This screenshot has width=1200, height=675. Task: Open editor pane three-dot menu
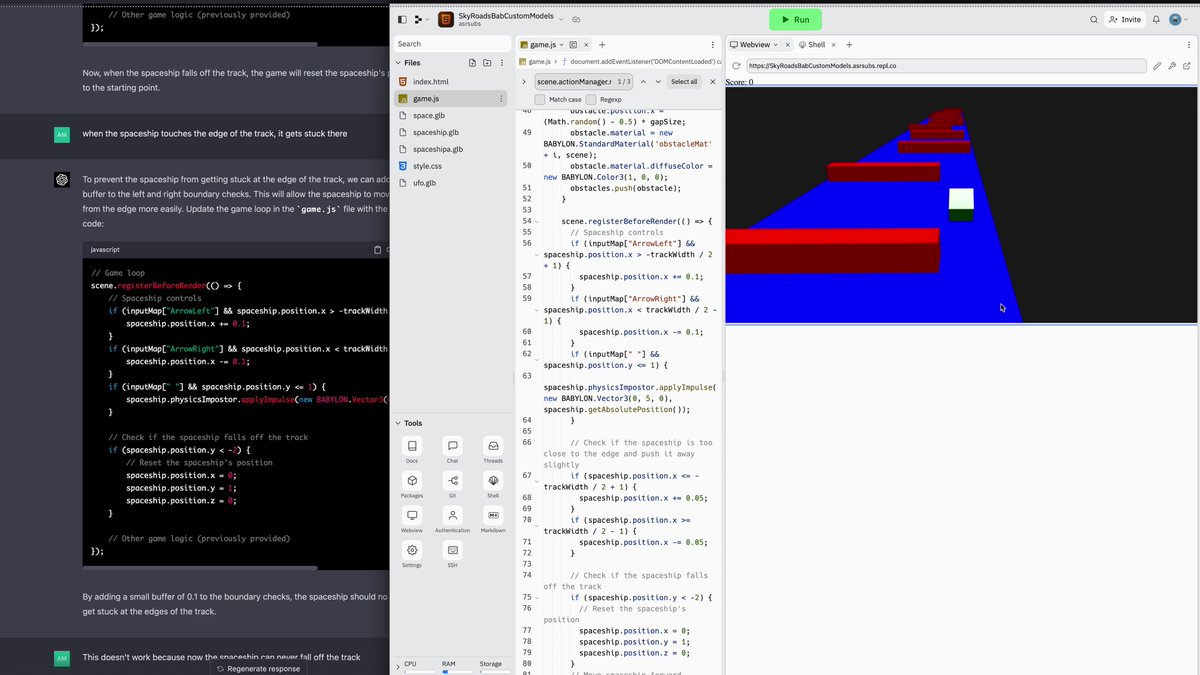tap(712, 45)
